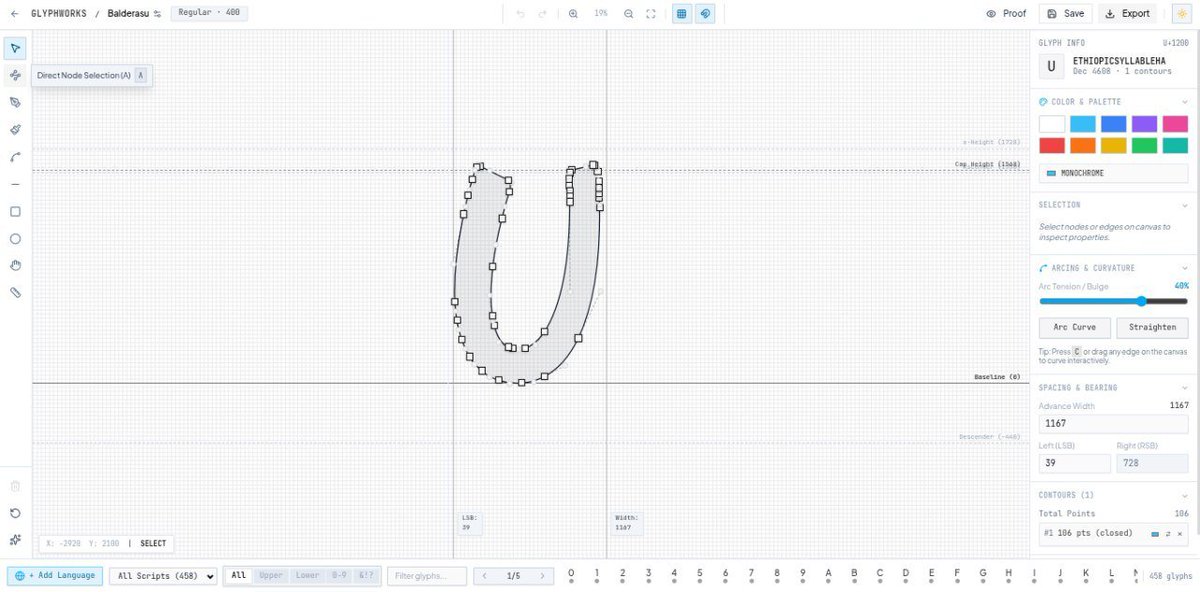Open the GLYPHWORKS home link

(59, 14)
